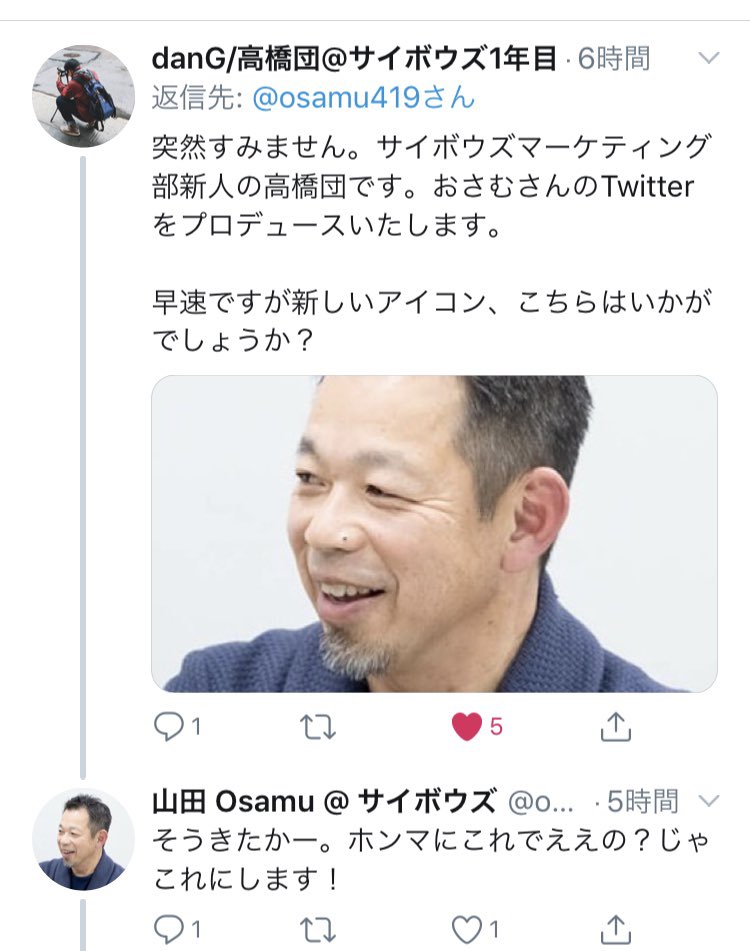Open 山田 Osamu @ サイボウズ display name
The width and height of the screenshot is (750, 951).
pos(324,801)
